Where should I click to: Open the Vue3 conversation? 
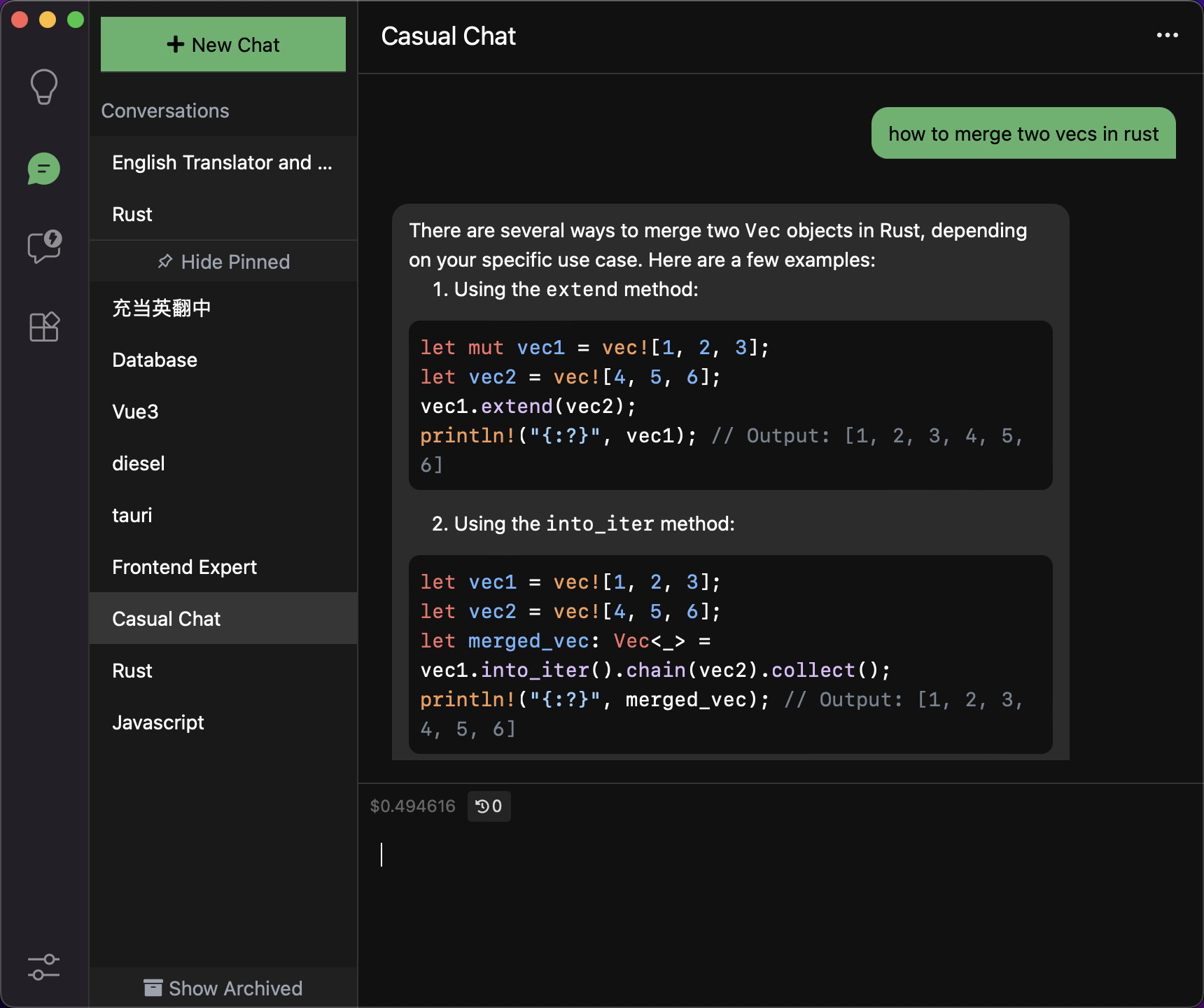click(x=136, y=412)
